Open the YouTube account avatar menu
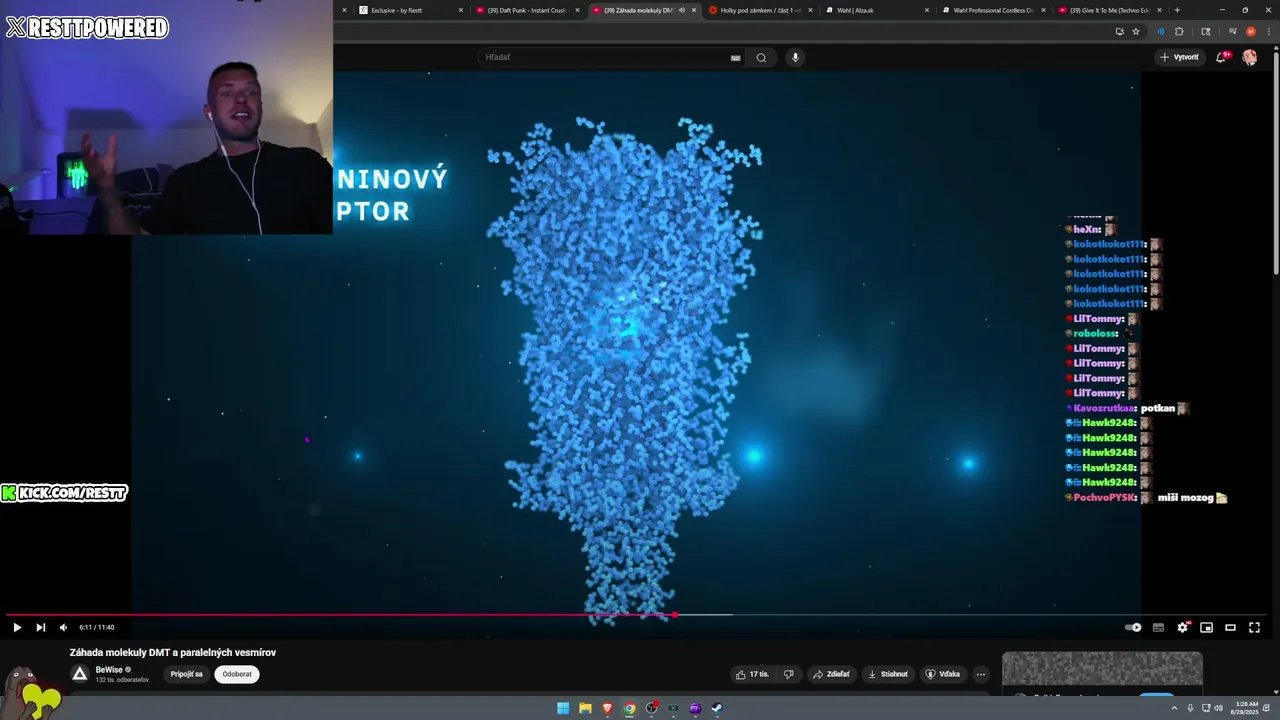Viewport: 1280px width, 720px height. [x=1249, y=57]
